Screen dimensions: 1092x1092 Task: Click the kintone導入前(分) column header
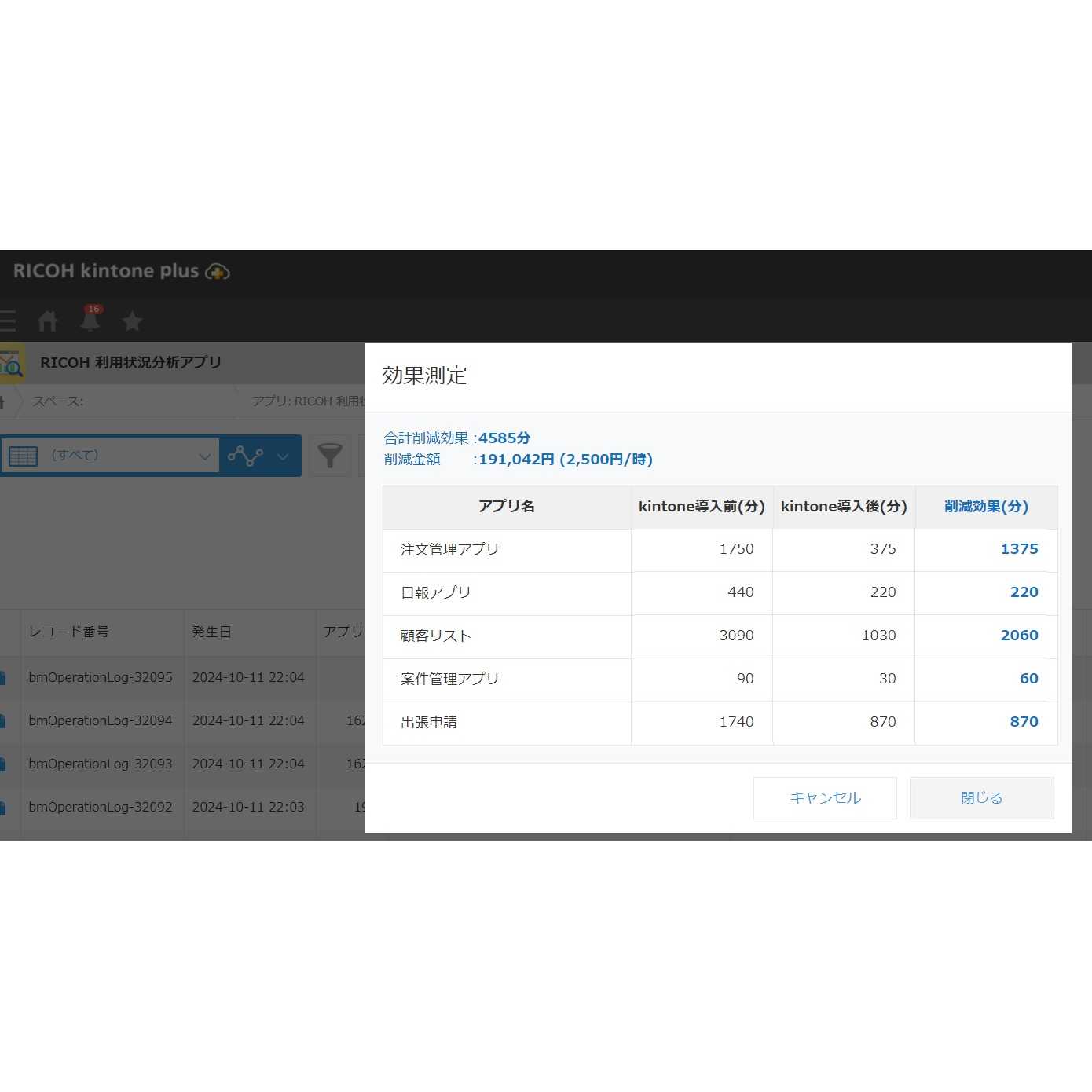pyautogui.click(x=702, y=507)
